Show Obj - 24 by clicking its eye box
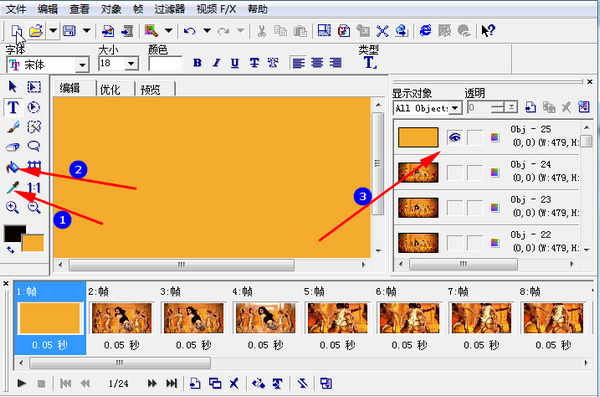The height and width of the screenshot is (397, 600). pyautogui.click(x=455, y=172)
